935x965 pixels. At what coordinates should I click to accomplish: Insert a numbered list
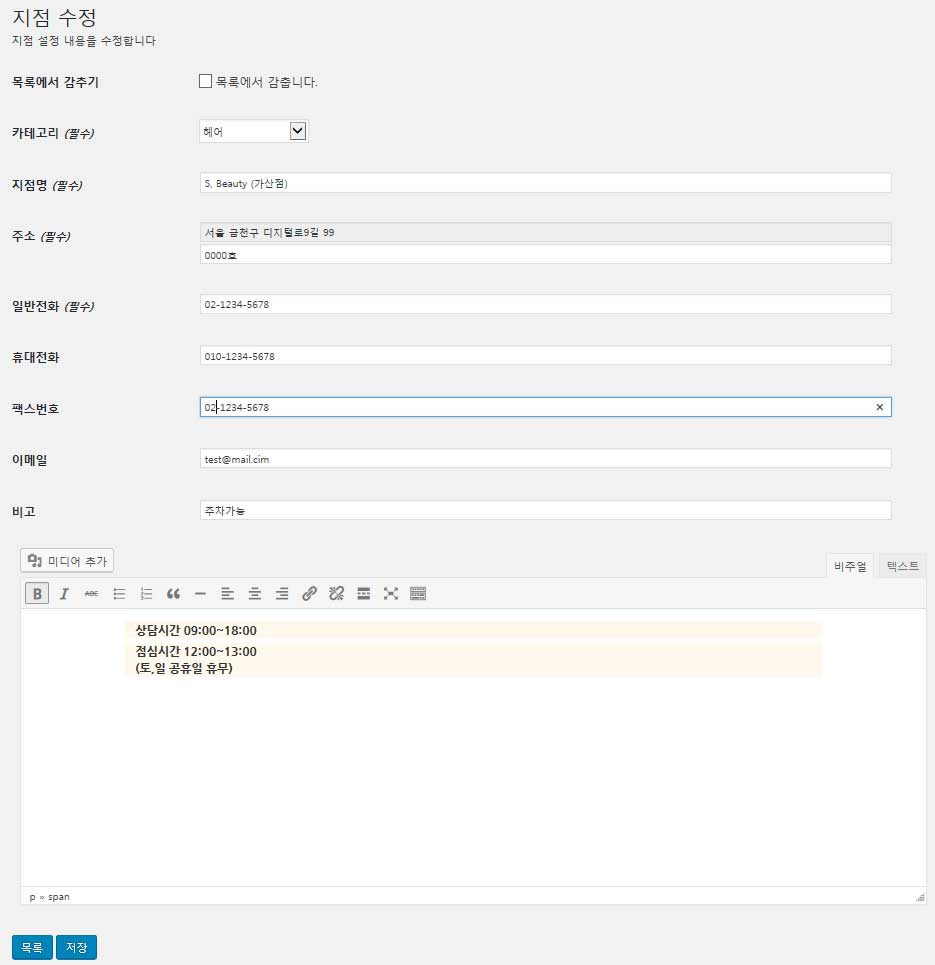point(146,593)
